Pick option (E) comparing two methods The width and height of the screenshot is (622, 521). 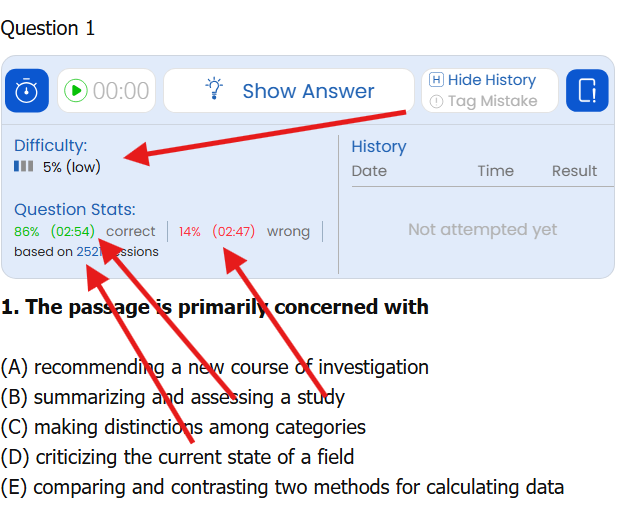click(x=282, y=487)
